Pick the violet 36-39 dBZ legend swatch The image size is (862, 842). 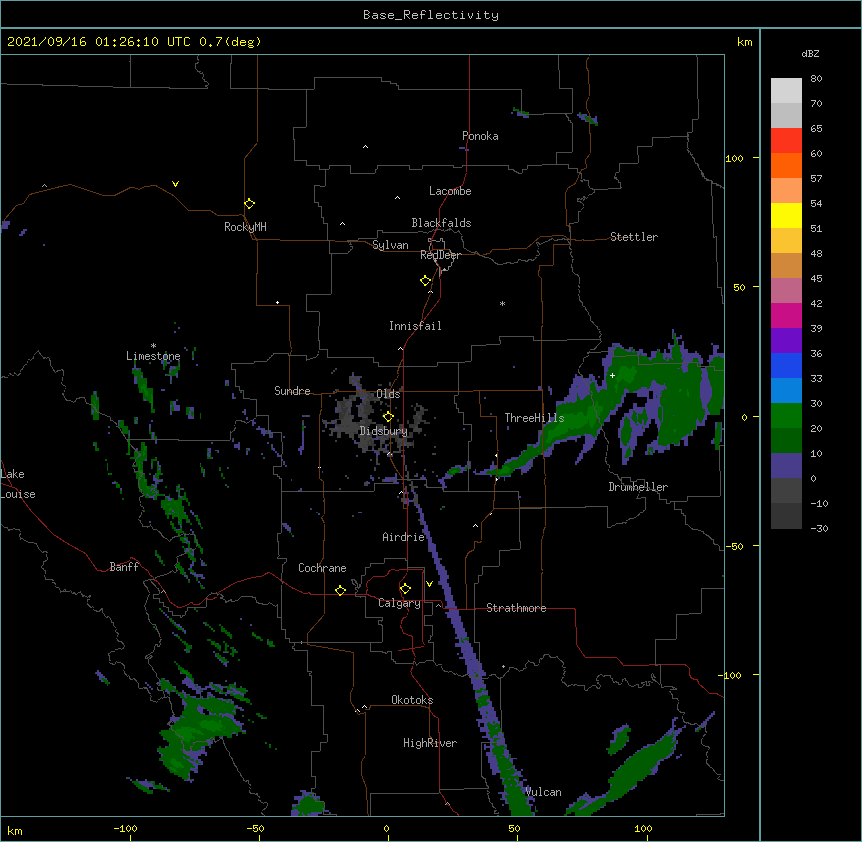click(x=786, y=341)
